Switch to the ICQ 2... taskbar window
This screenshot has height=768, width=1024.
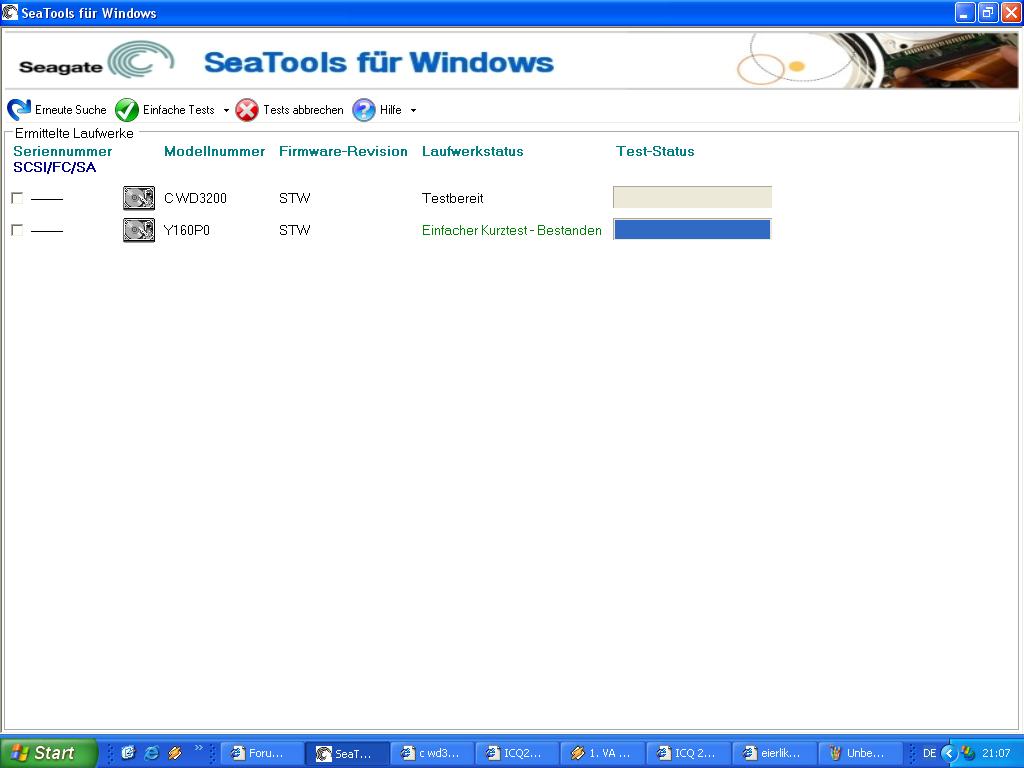click(688, 753)
